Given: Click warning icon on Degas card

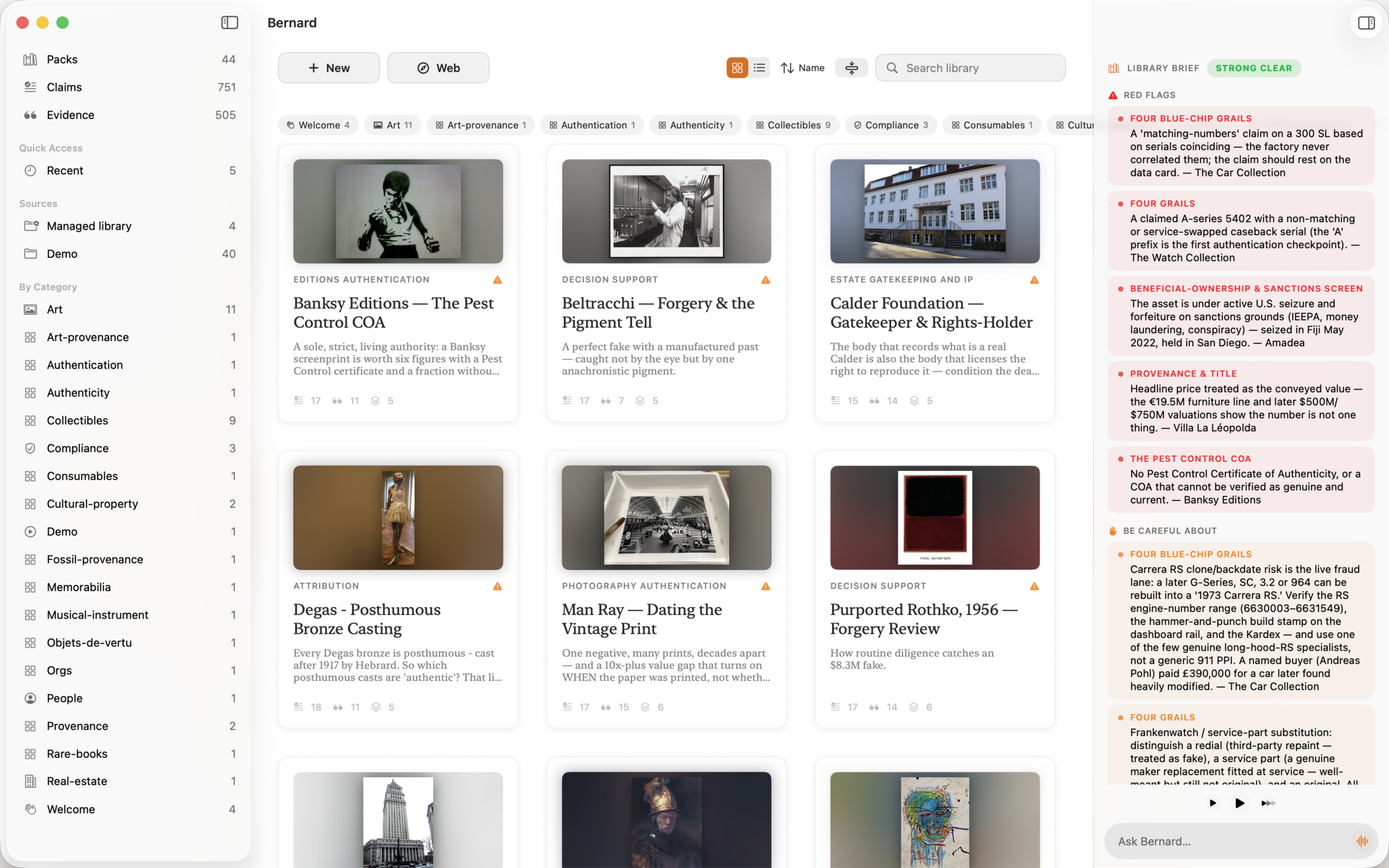Looking at the screenshot, I should [498, 586].
